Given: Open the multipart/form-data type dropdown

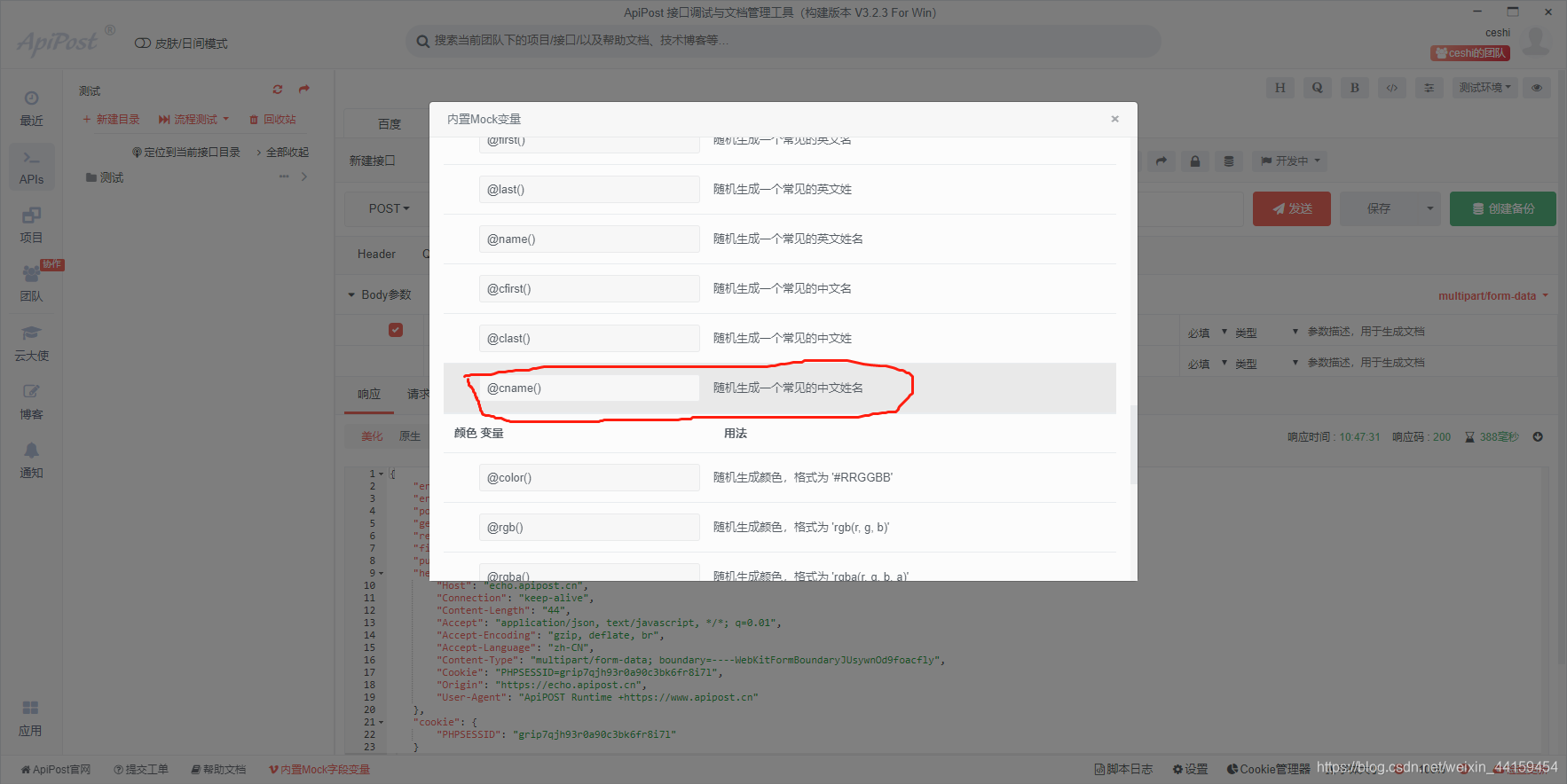Looking at the screenshot, I should [x=1493, y=296].
